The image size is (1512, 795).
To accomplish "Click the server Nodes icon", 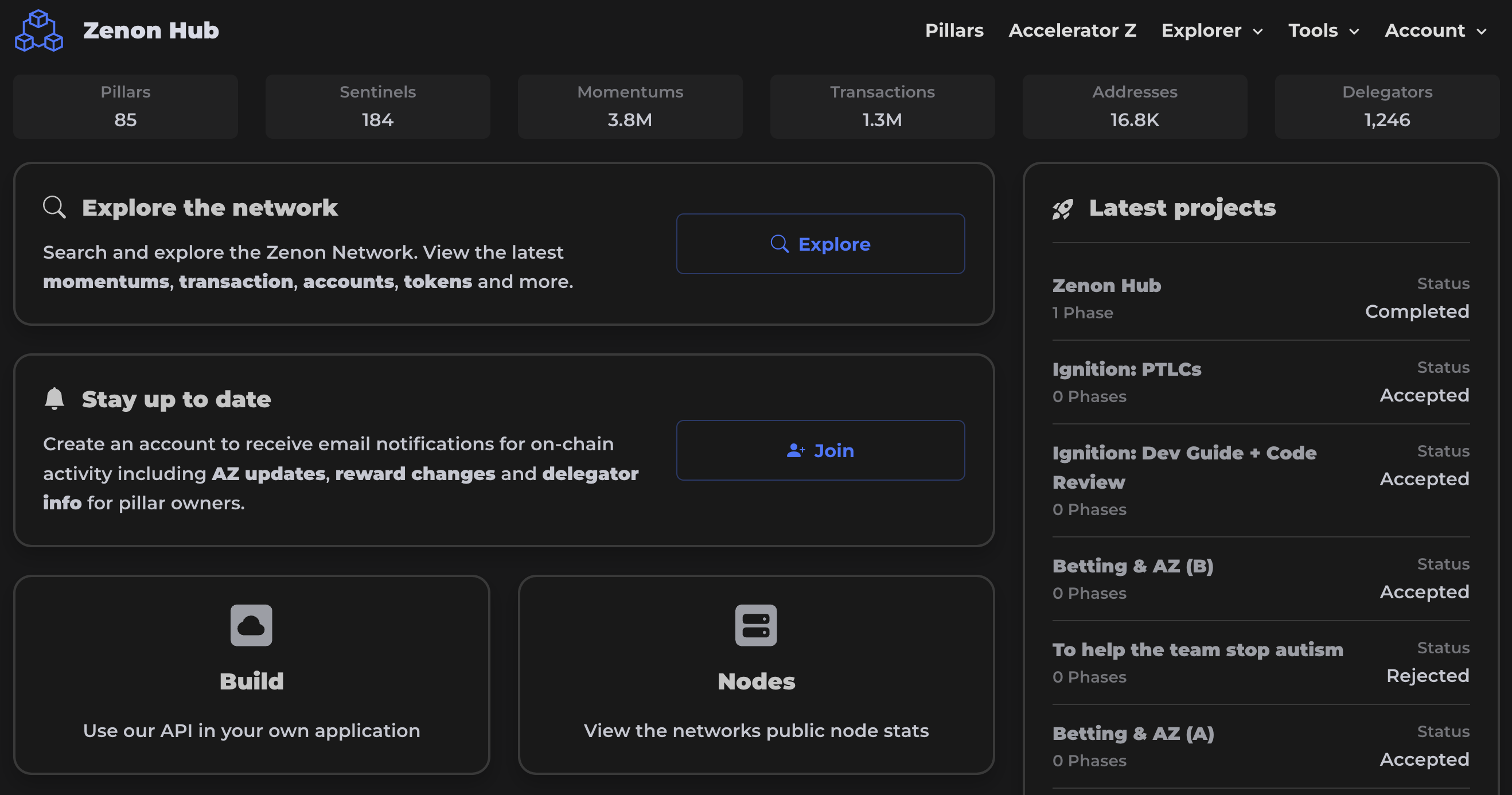I will pos(756,625).
